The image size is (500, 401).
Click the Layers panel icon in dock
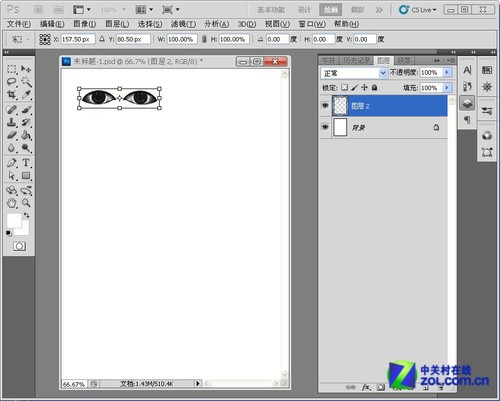click(x=467, y=103)
